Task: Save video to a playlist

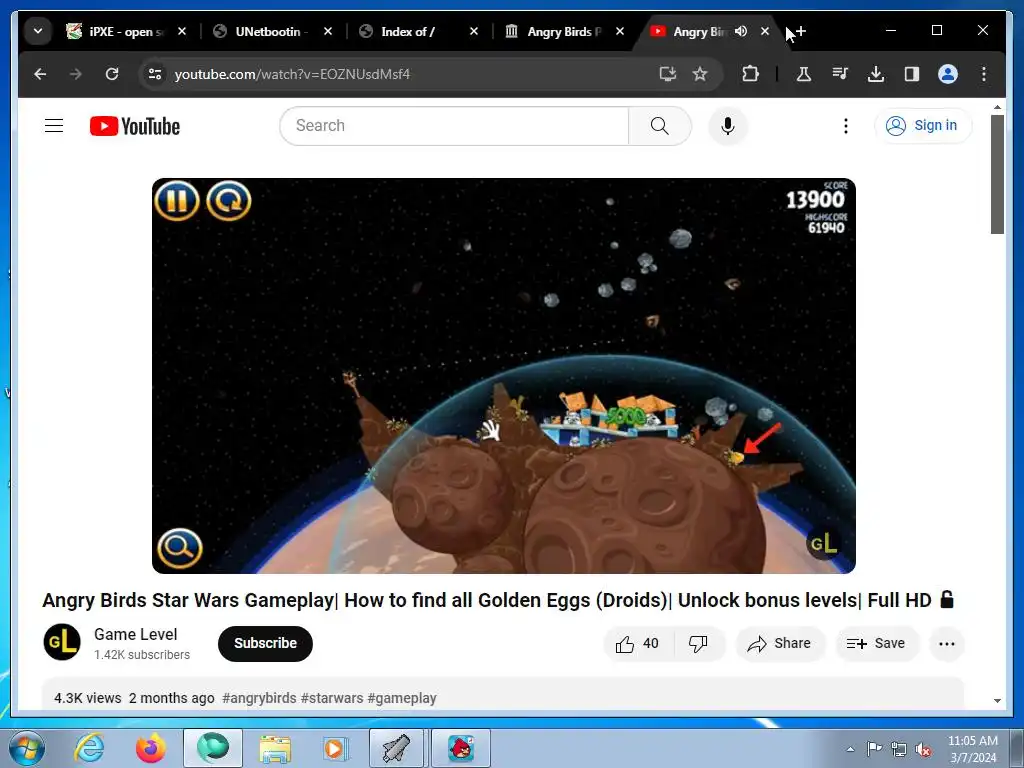Action: [876, 644]
